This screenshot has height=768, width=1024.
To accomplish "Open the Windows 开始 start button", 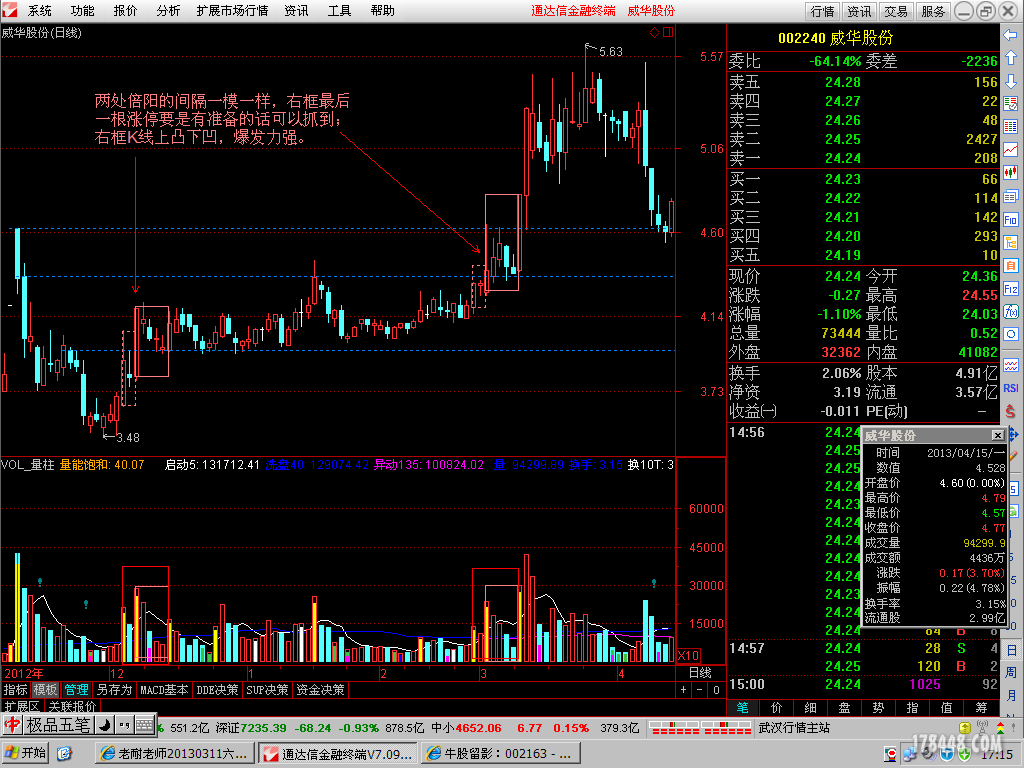I will [x=26, y=753].
